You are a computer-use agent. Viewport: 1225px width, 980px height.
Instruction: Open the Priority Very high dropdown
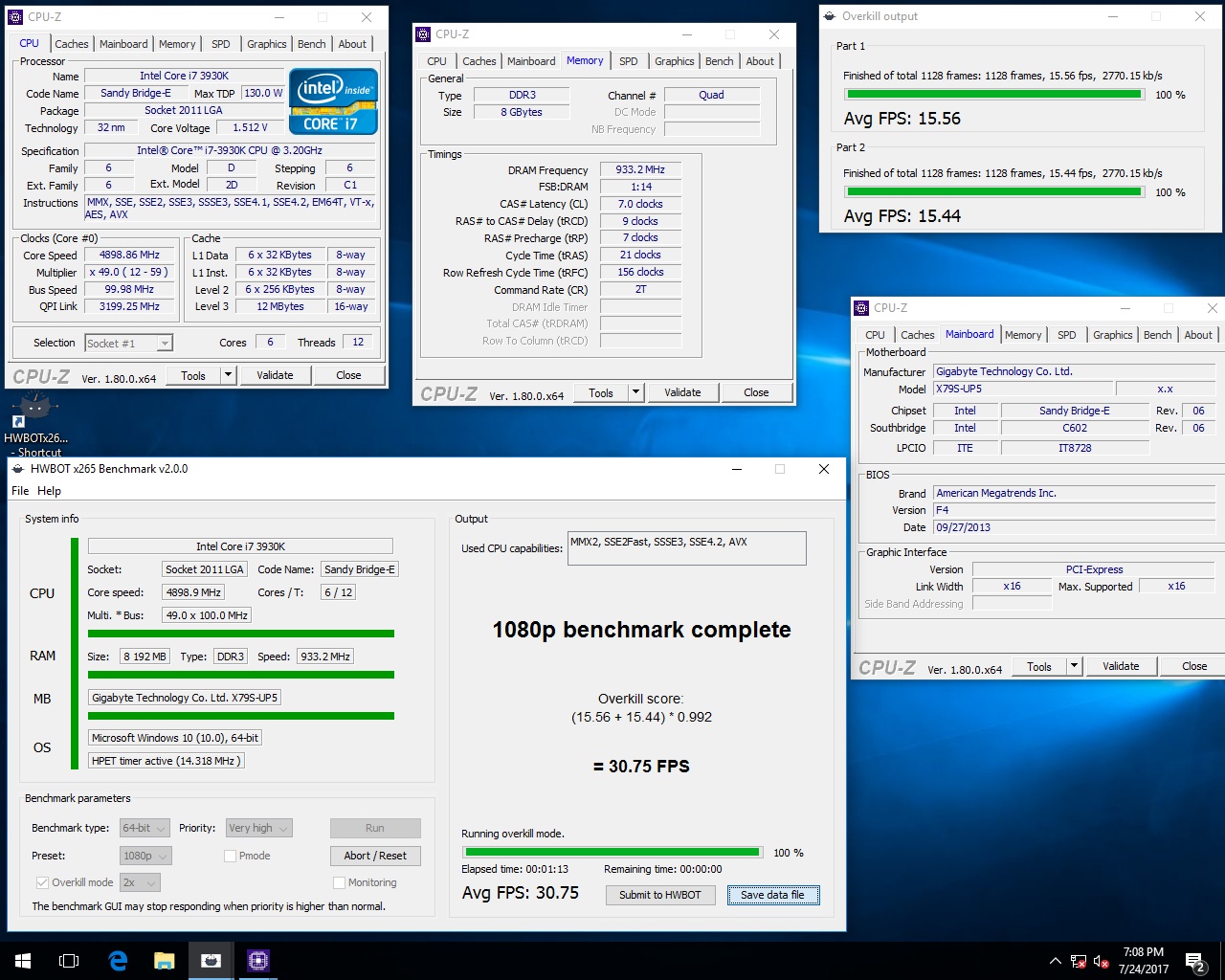pos(258,828)
